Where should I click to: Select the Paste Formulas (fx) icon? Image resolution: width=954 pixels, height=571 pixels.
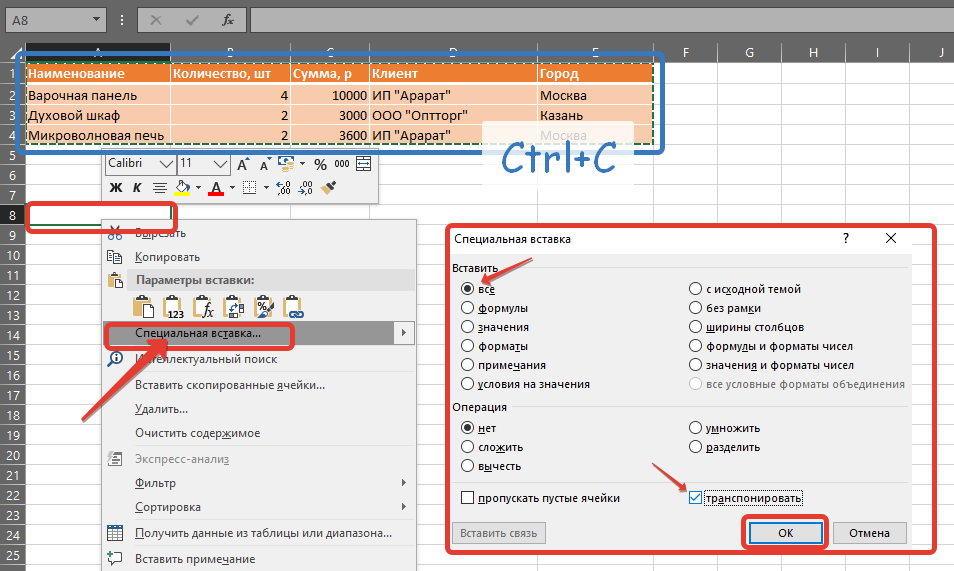tap(205, 306)
